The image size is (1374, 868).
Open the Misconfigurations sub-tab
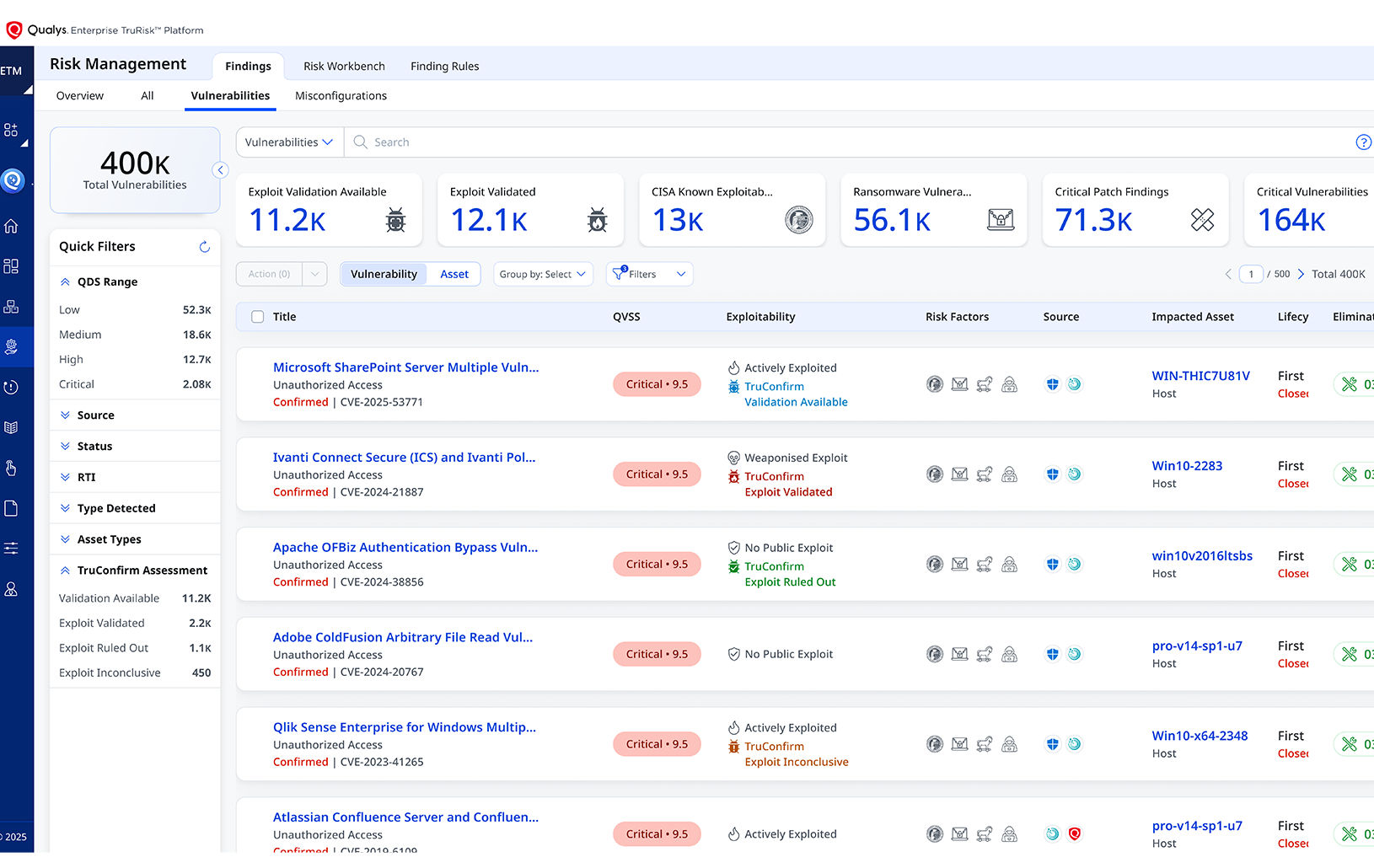point(341,96)
